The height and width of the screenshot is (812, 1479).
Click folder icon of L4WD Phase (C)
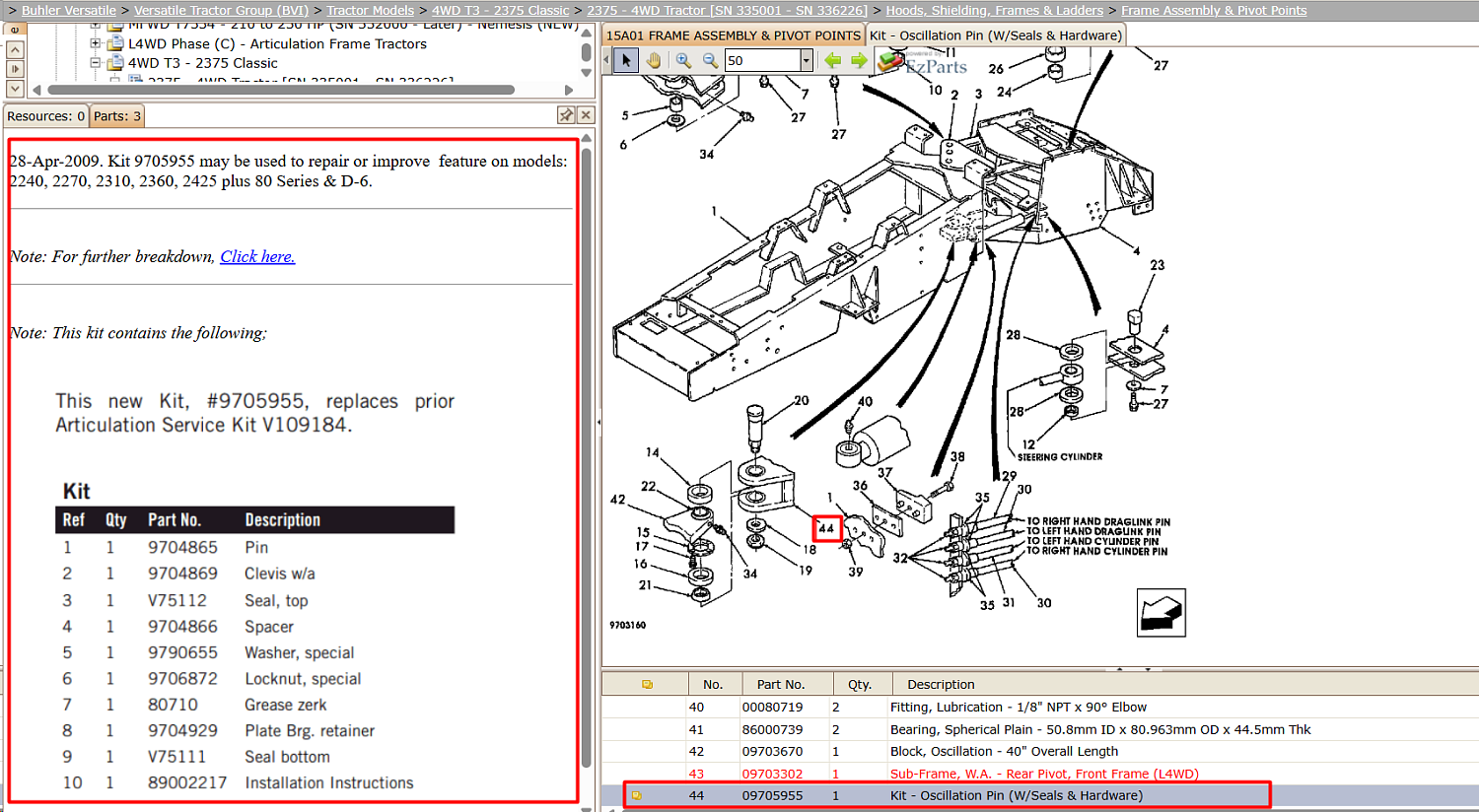click(x=114, y=43)
